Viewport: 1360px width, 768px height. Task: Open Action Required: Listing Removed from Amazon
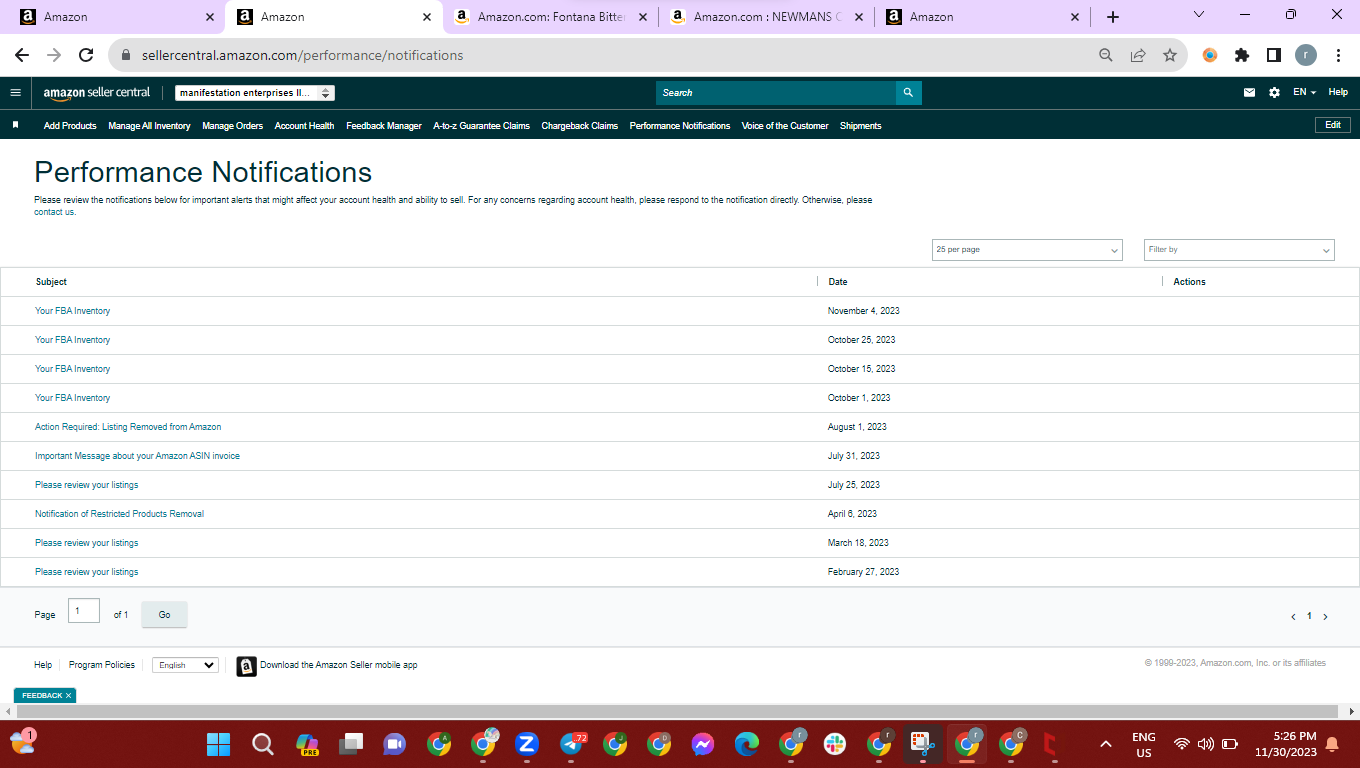128,427
